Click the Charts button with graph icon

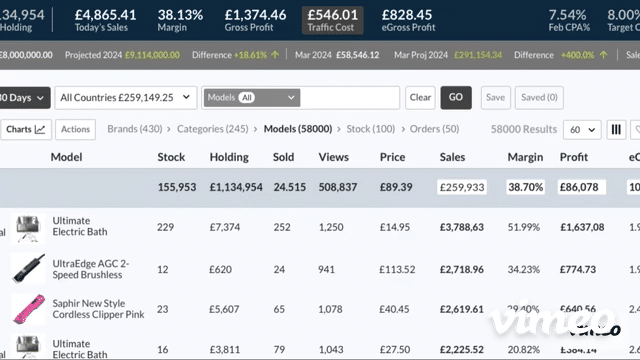[x=26, y=129]
